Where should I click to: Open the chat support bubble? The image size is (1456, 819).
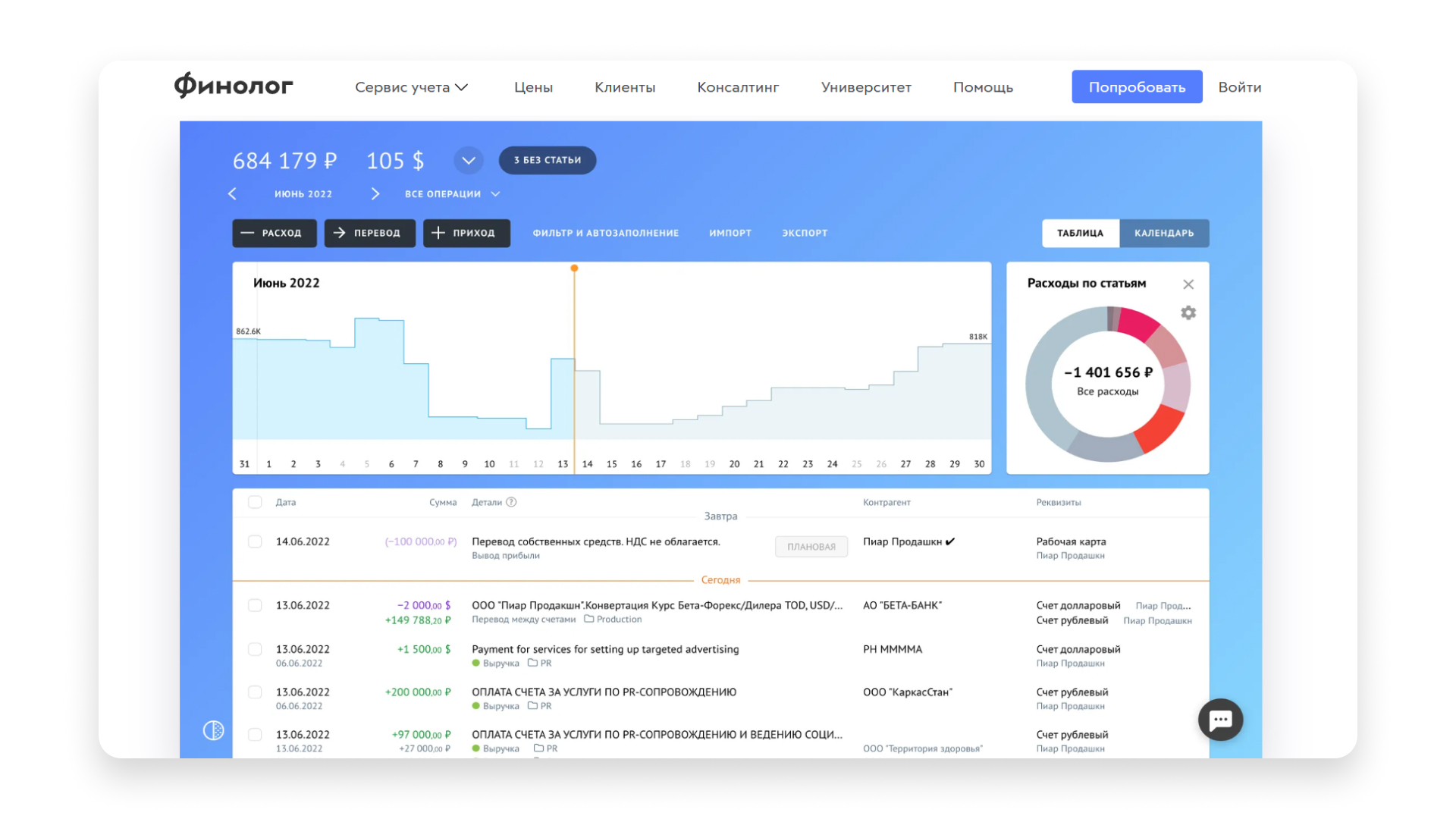point(1220,720)
